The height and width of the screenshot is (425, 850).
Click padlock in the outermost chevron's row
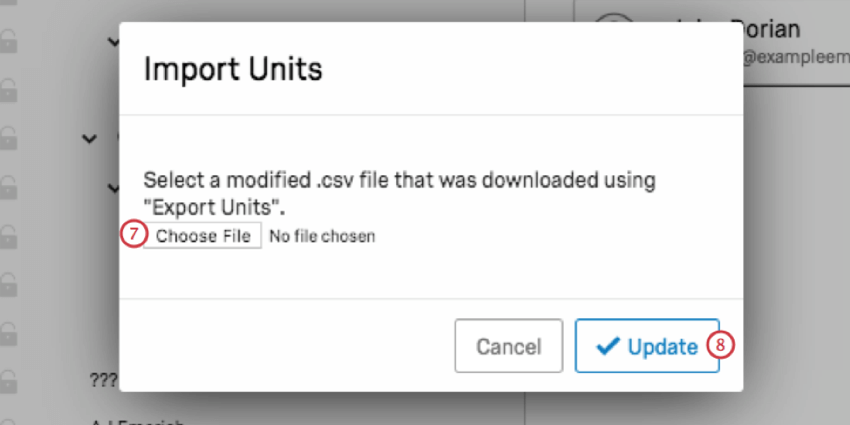point(8,138)
